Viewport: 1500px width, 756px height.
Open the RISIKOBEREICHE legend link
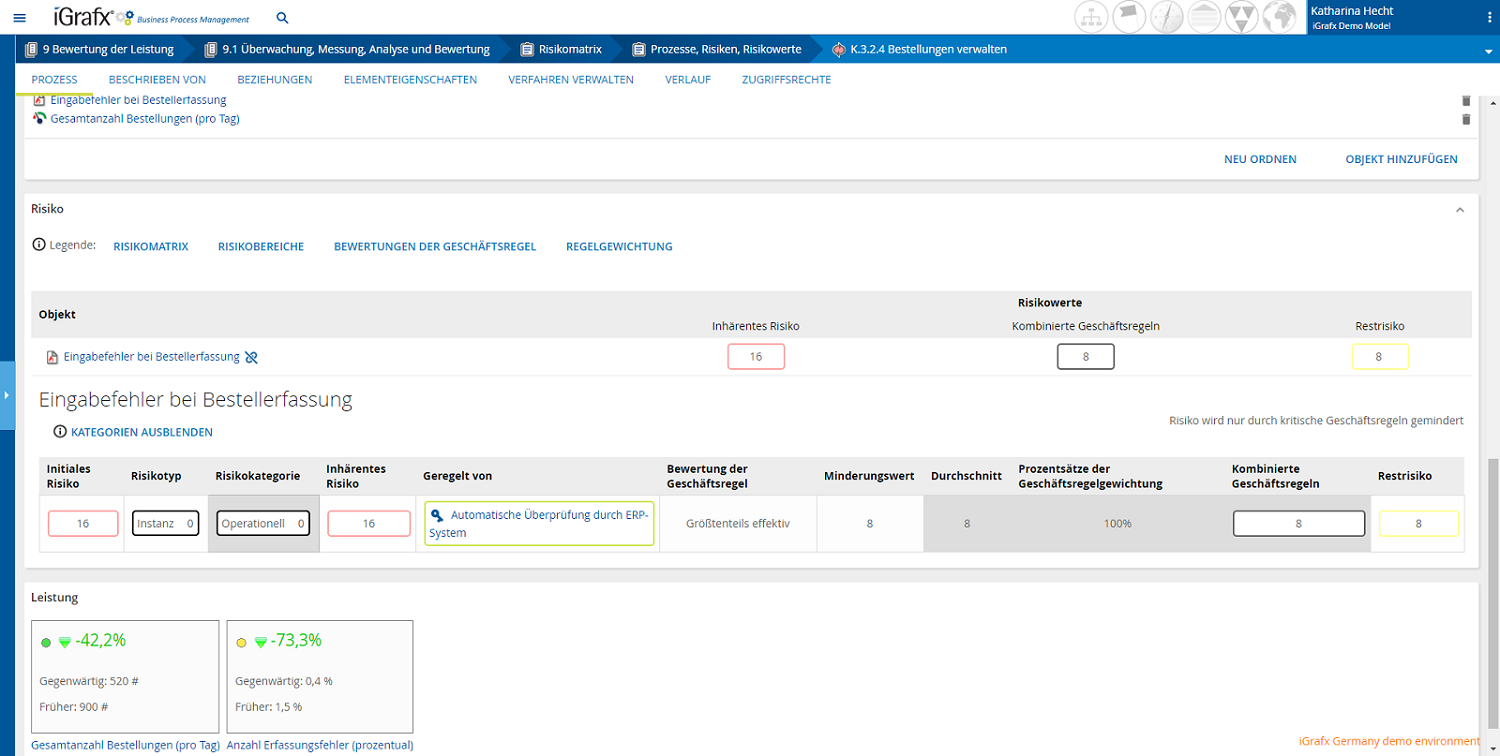(261, 246)
